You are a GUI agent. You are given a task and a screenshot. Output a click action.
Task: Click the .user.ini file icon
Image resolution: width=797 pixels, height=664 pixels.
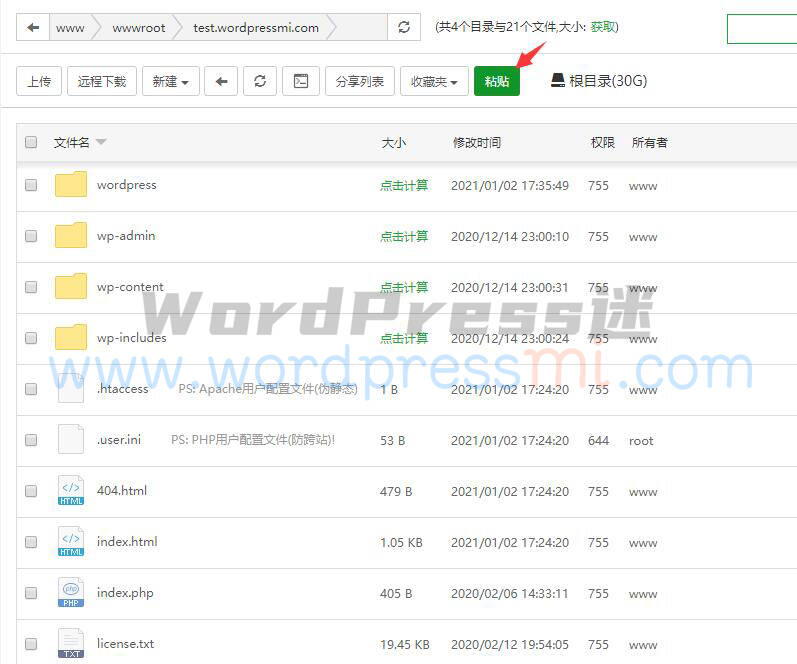click(71, 439)
